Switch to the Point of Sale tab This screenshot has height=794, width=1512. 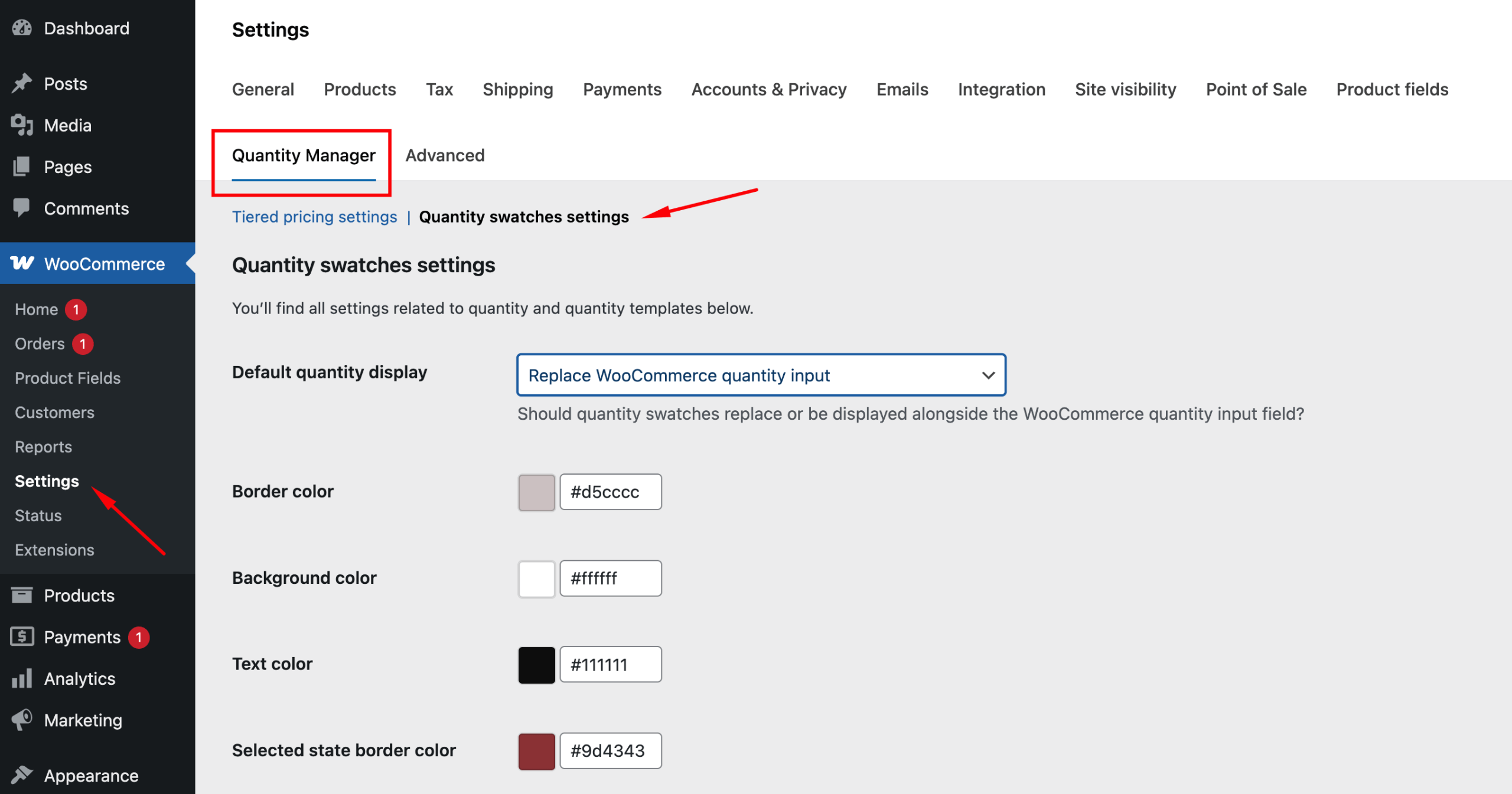[x=1256, y=89]
